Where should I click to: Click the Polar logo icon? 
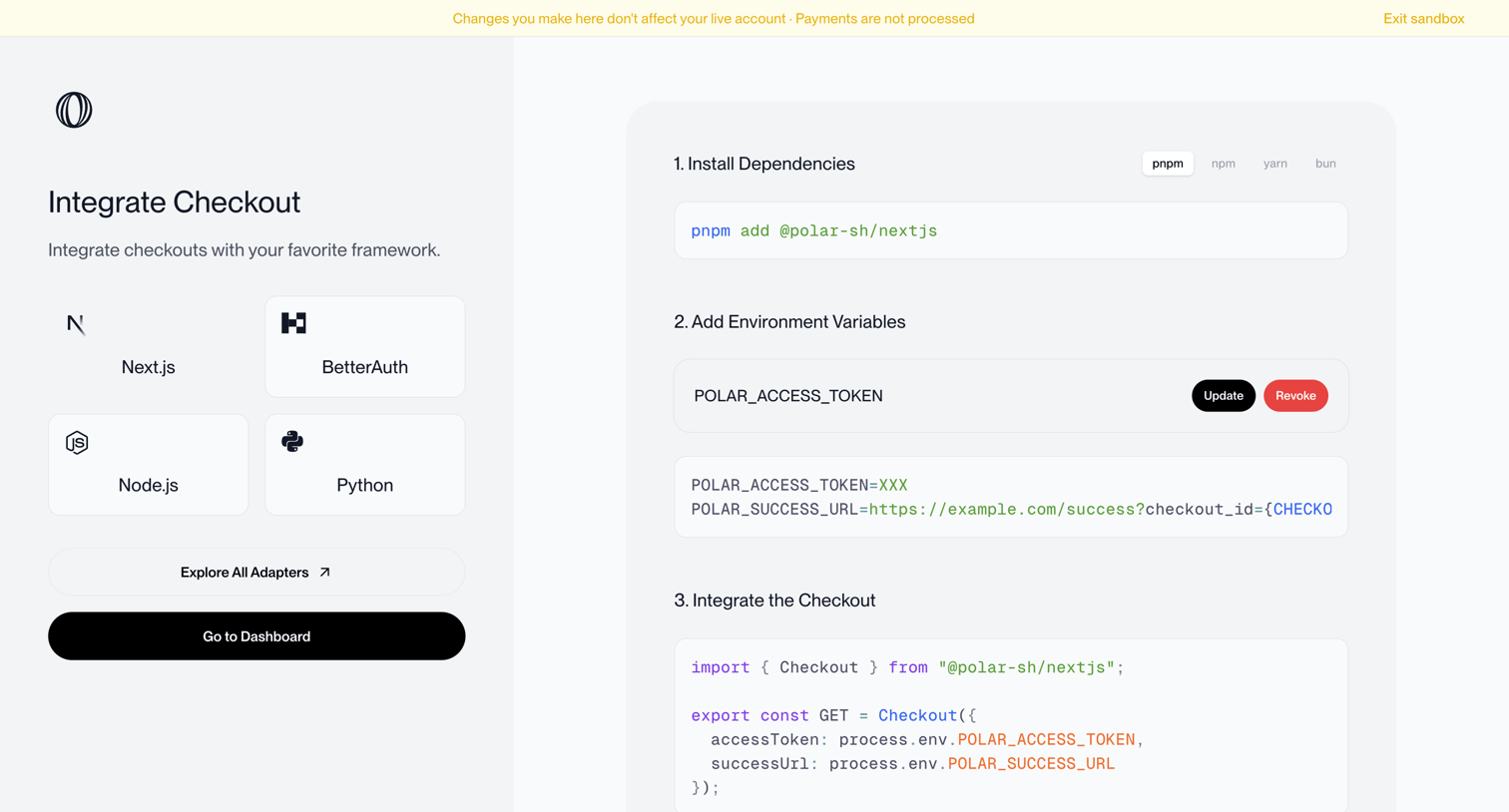click(74, 110)
